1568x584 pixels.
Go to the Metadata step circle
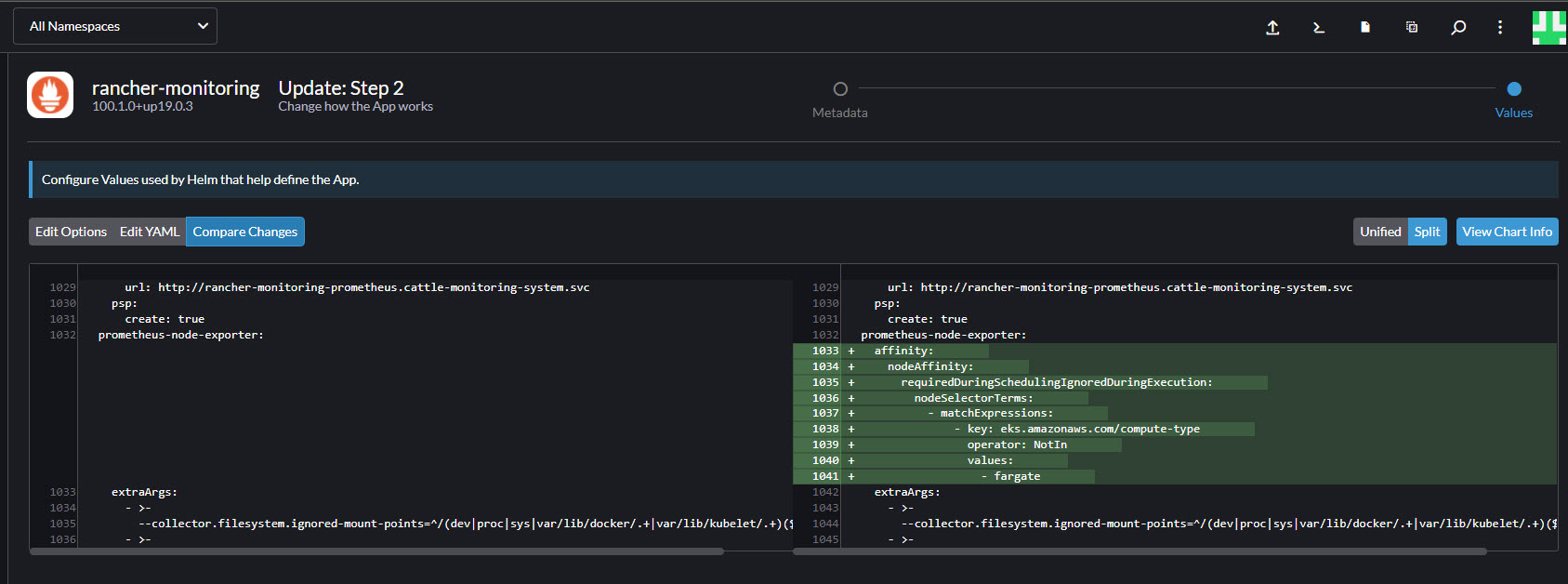pyautogui.click(x=840, y=89)
